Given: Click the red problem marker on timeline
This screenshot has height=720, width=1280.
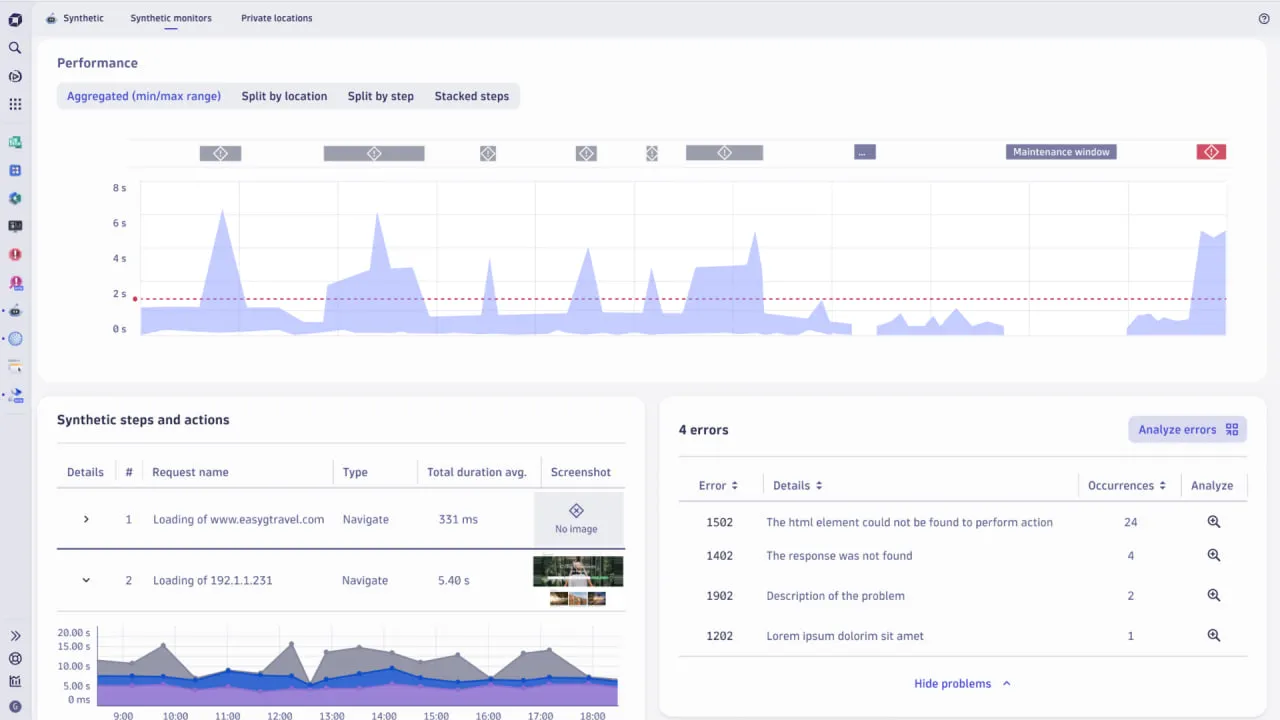Looking at the screenshot, I should click(x=1211, y=152).
